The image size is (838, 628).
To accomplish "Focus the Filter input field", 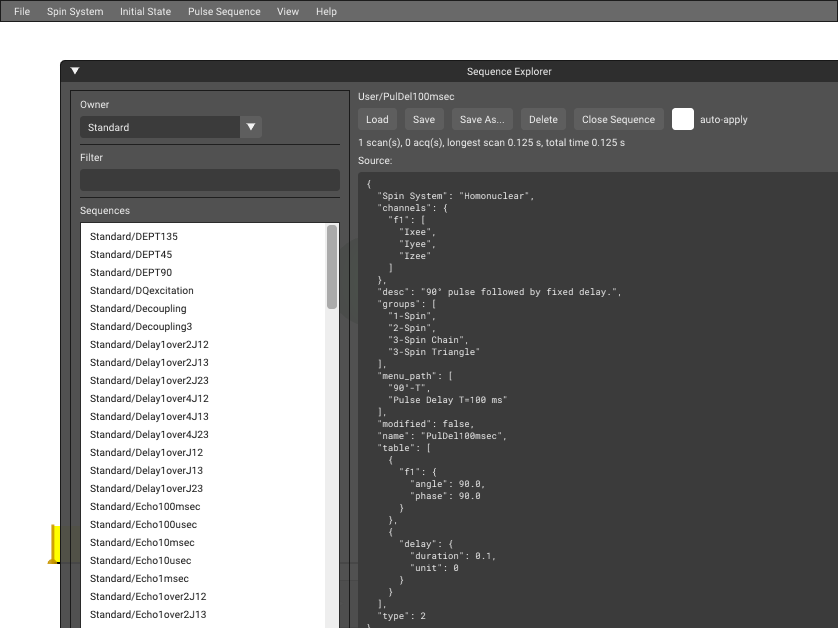I will tap(210, 180).
